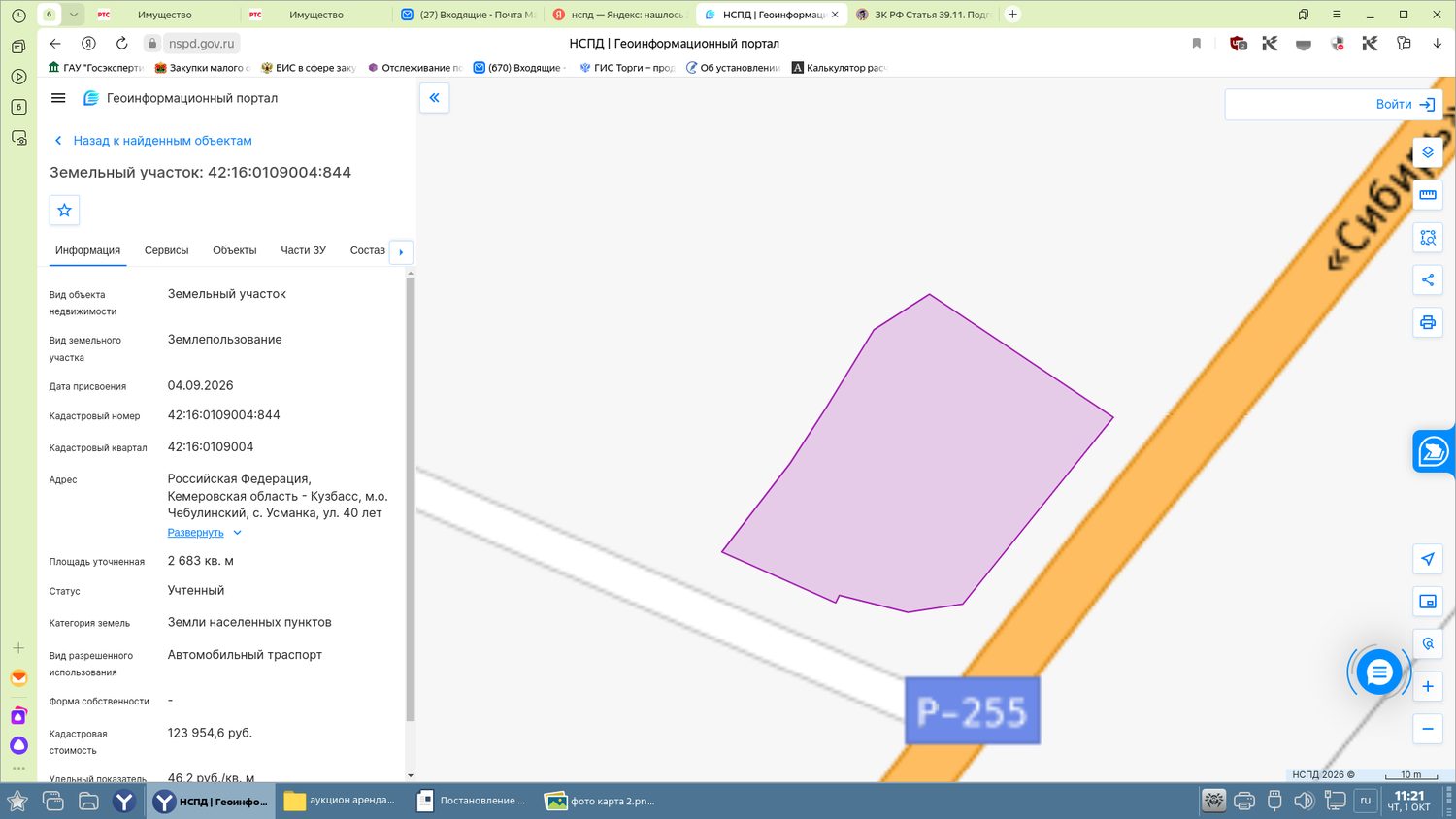The image size is (1456, 819).
Task: Open the blue side help widget
Action: [x=1434, y=452]
